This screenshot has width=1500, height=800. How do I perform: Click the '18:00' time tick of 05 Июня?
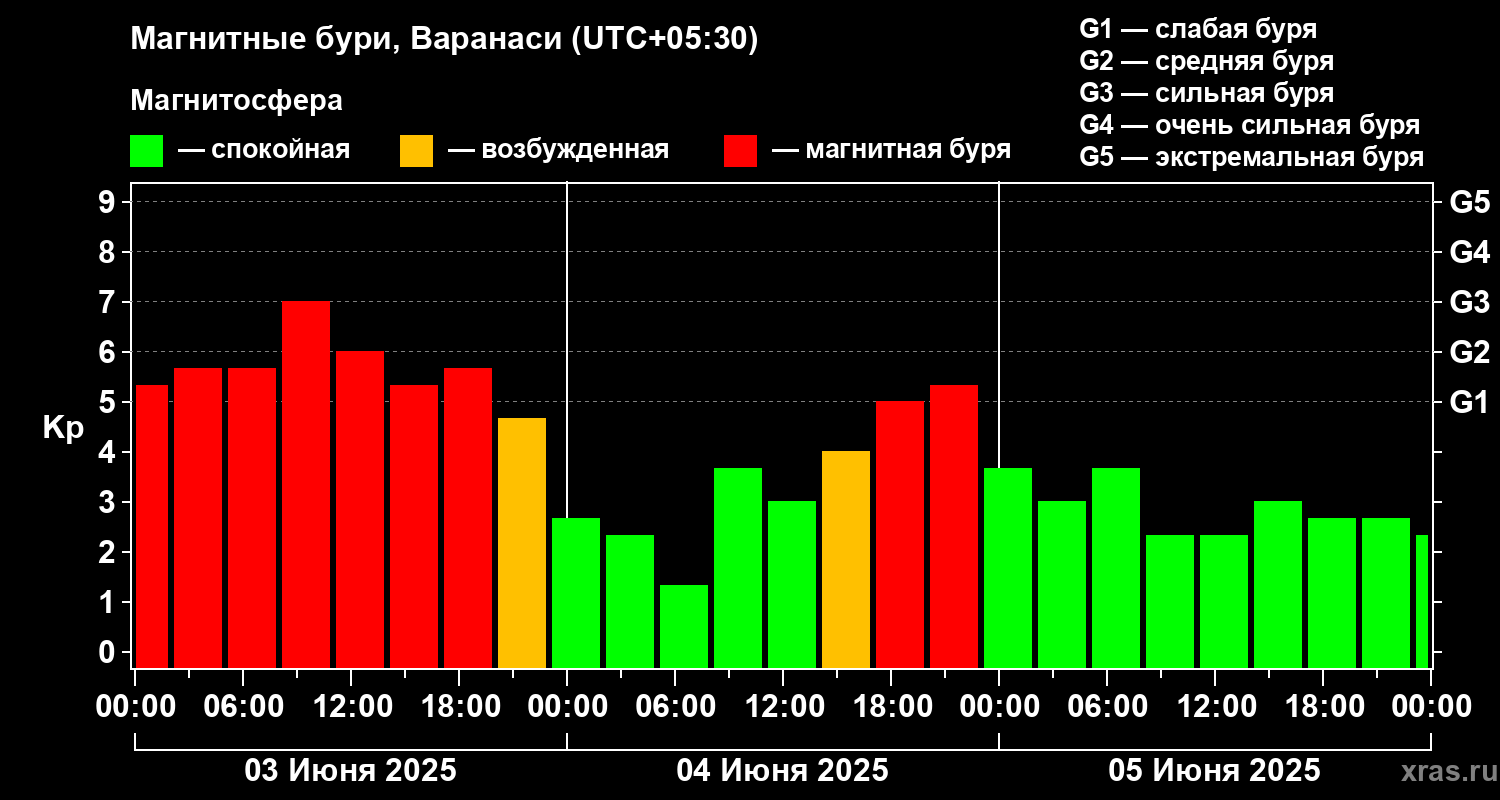(x=1323, y=707)
